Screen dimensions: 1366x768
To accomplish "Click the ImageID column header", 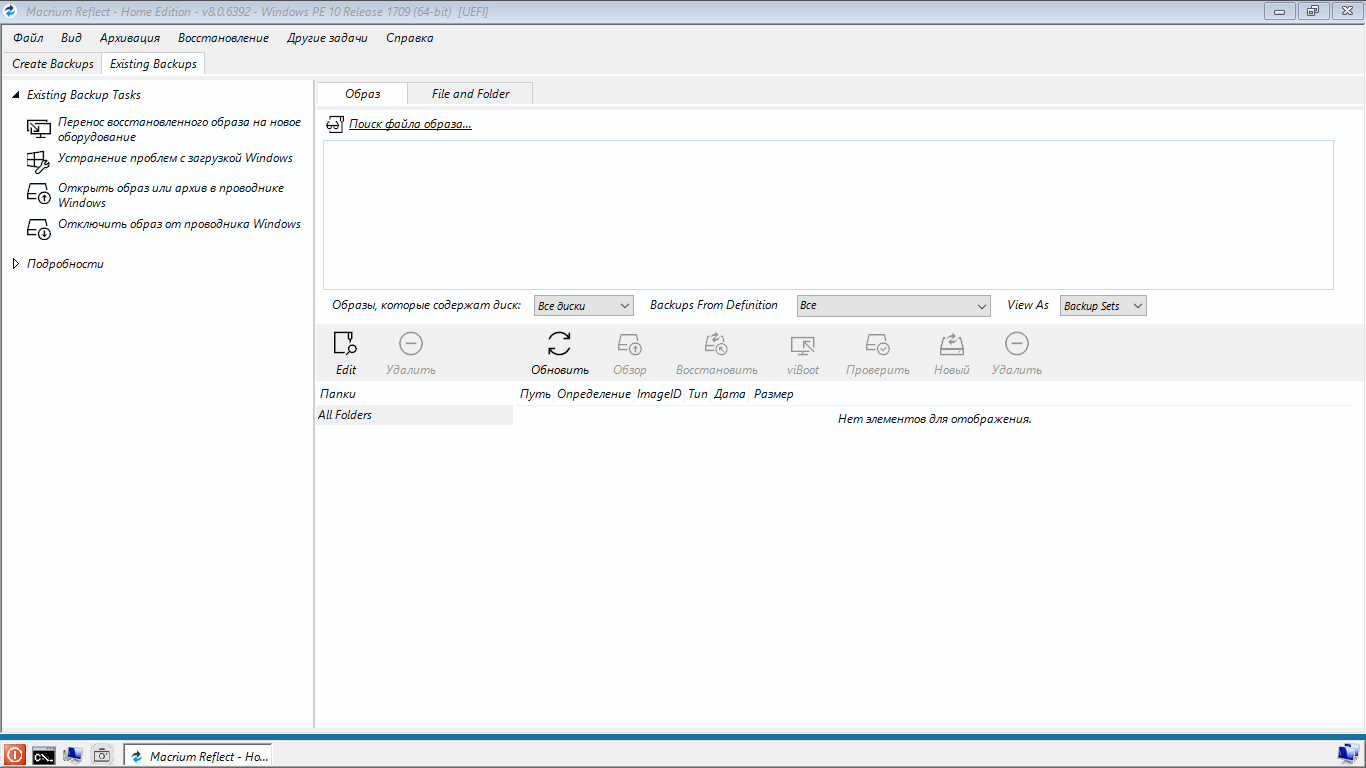I will tap(659, 394).
